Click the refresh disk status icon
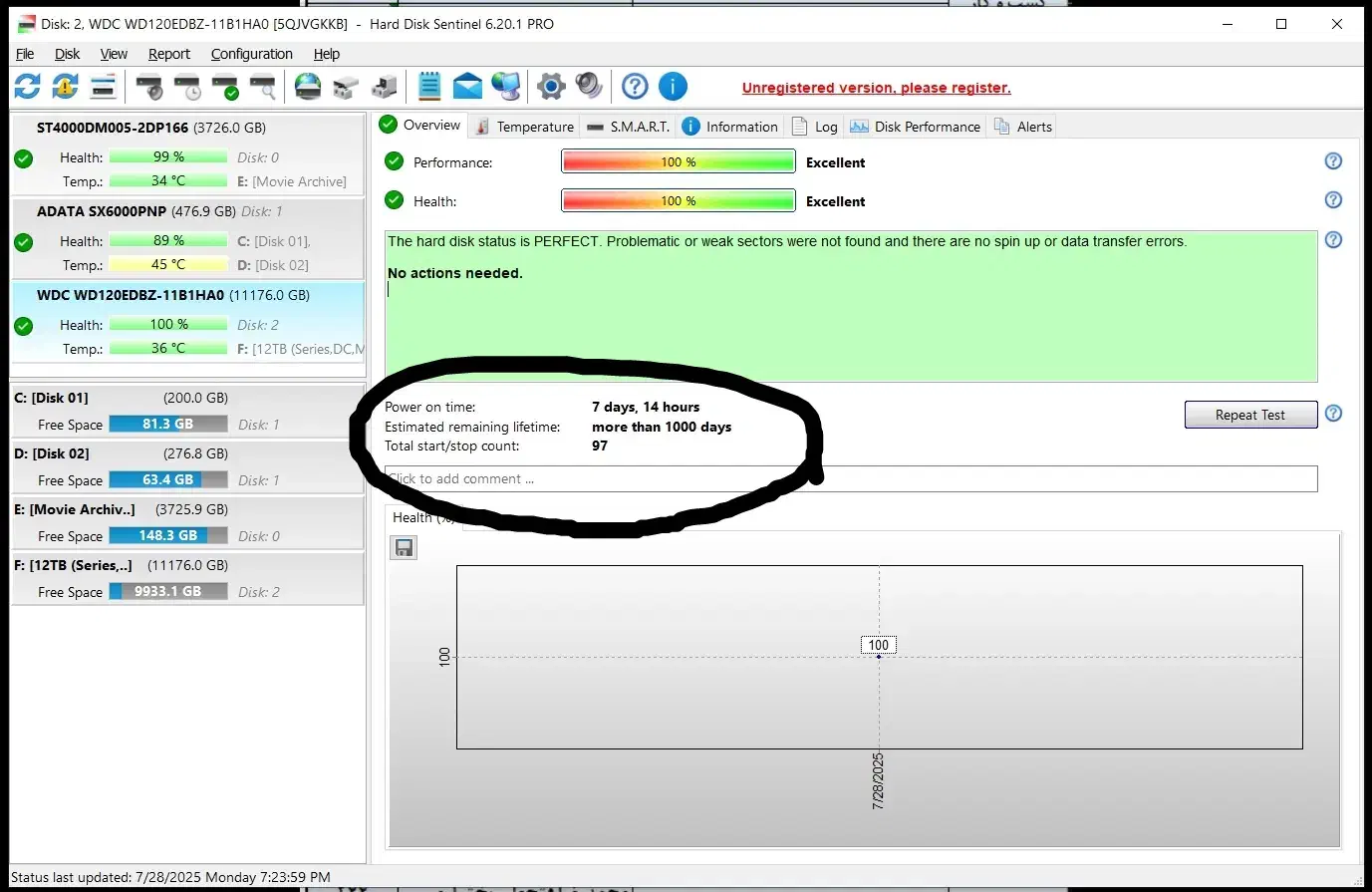Image resolution: width=1372 pixels, height=892 pixels. pyautogui.click(x=27, y=87)
